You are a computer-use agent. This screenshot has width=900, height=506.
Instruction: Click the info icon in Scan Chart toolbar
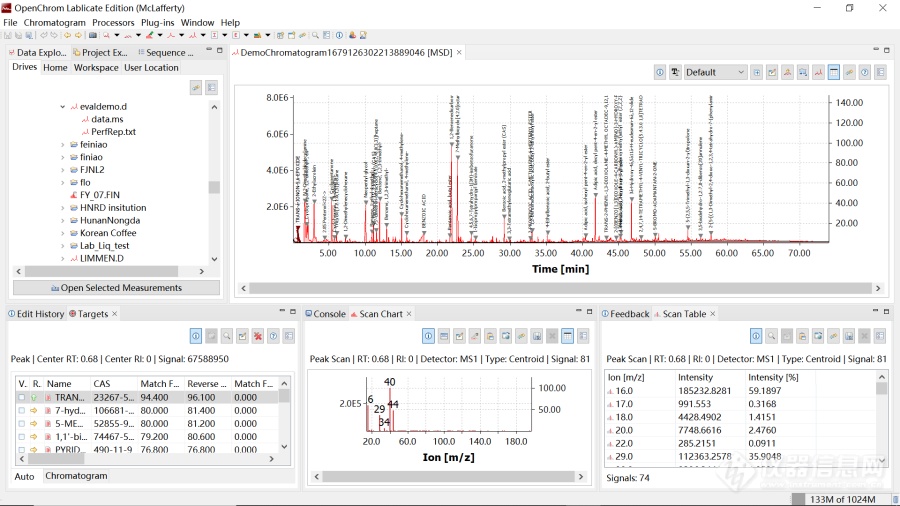coord(428,336)
